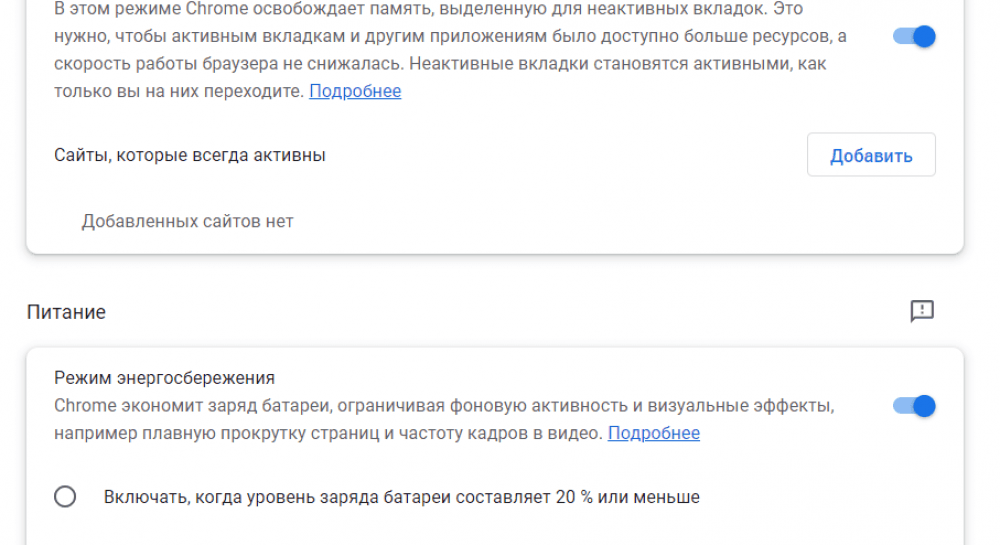Viewport: 1000px width, 545px height.
Task: Click "Сайты, которые всегда активны" label
Action: click(x=190, y=155)
